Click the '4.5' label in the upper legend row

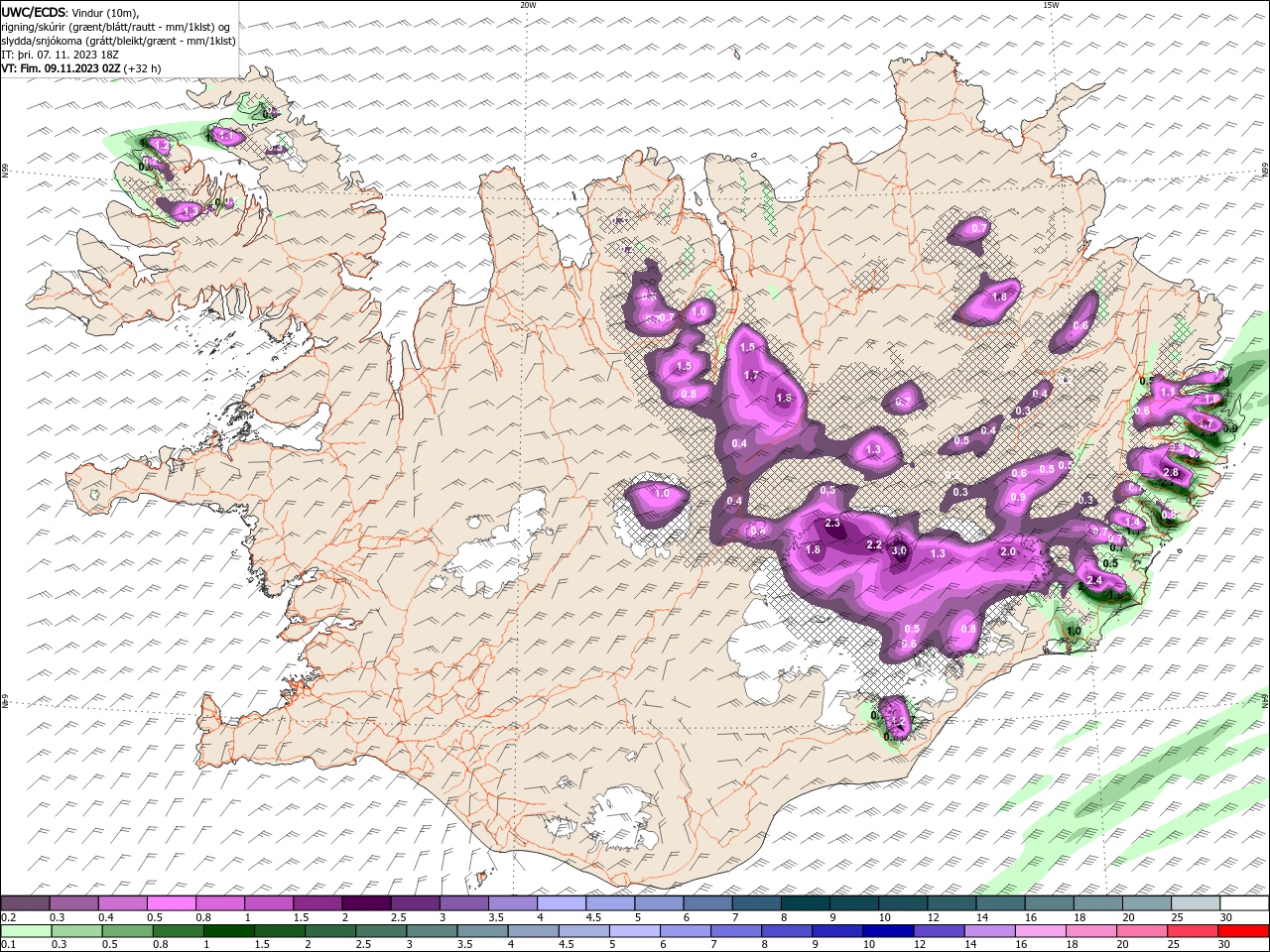[593, 917]
